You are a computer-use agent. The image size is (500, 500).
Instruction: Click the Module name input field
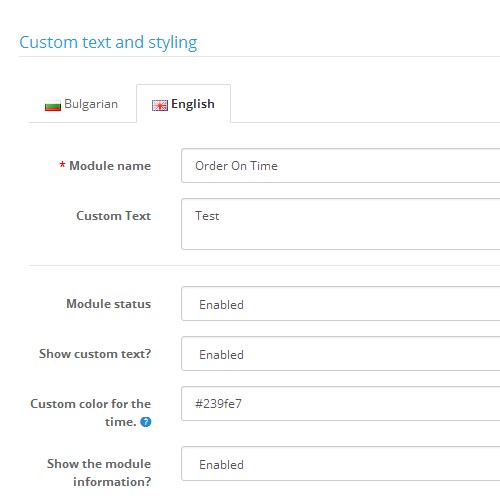pyautogui.click(x=340, y=166)
